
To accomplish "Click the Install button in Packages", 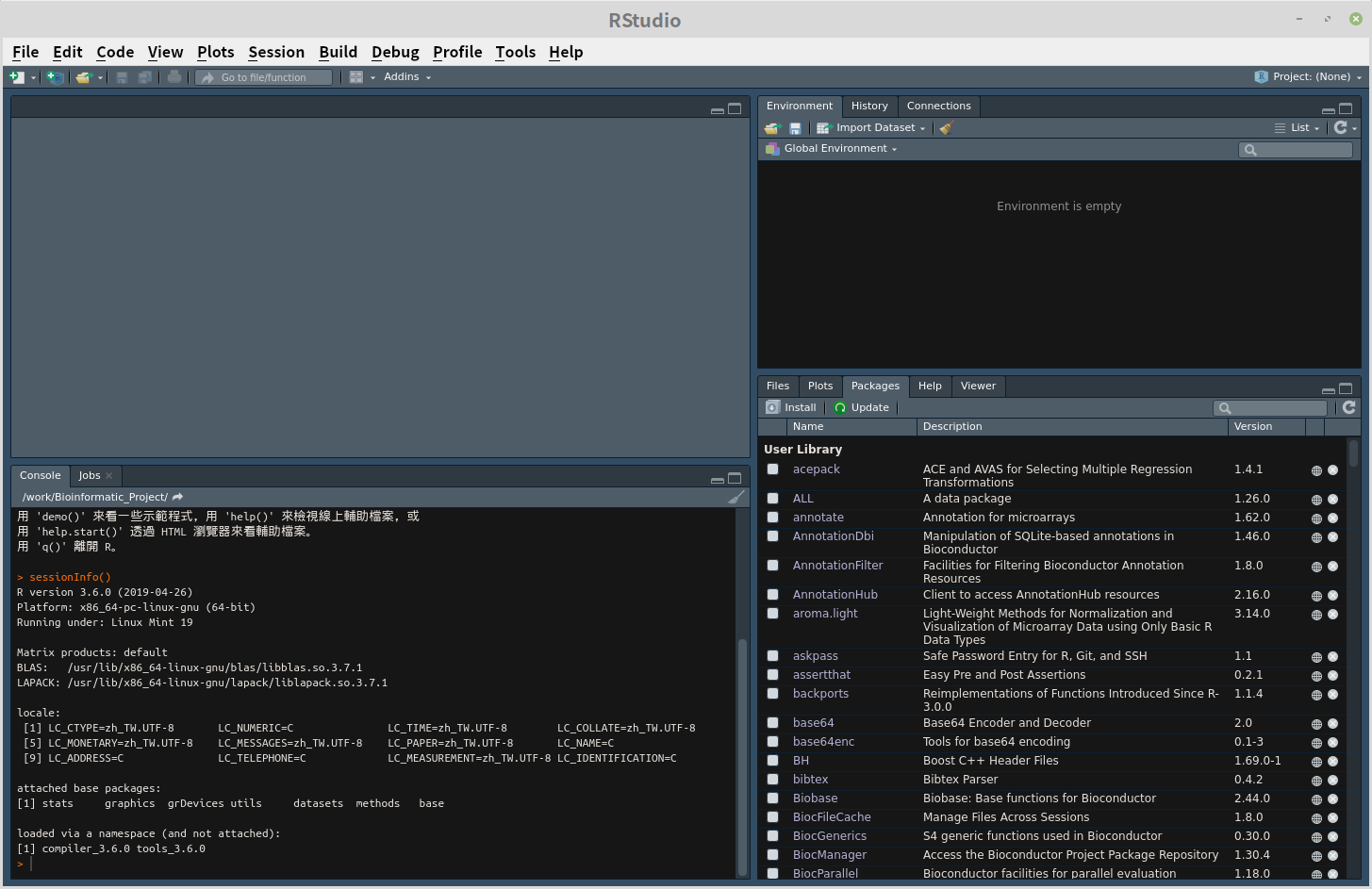I will click(x=791, y=406).
